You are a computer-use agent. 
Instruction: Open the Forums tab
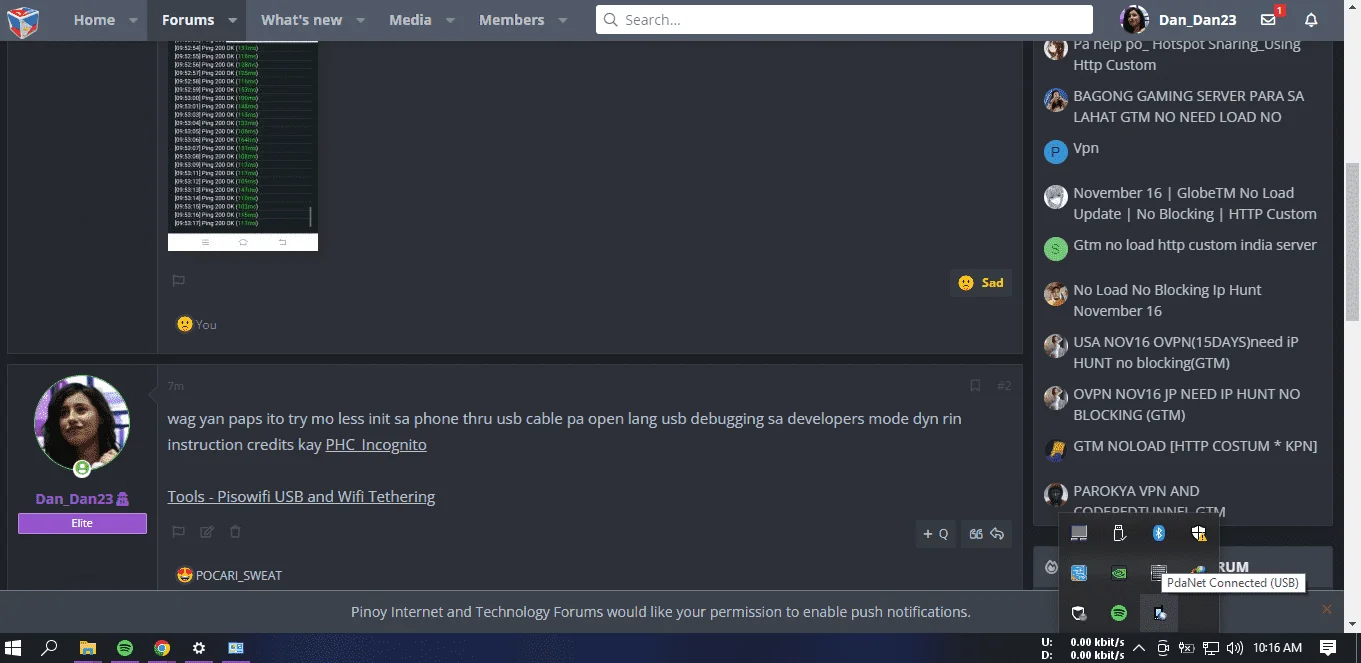[x=188, y=20]
